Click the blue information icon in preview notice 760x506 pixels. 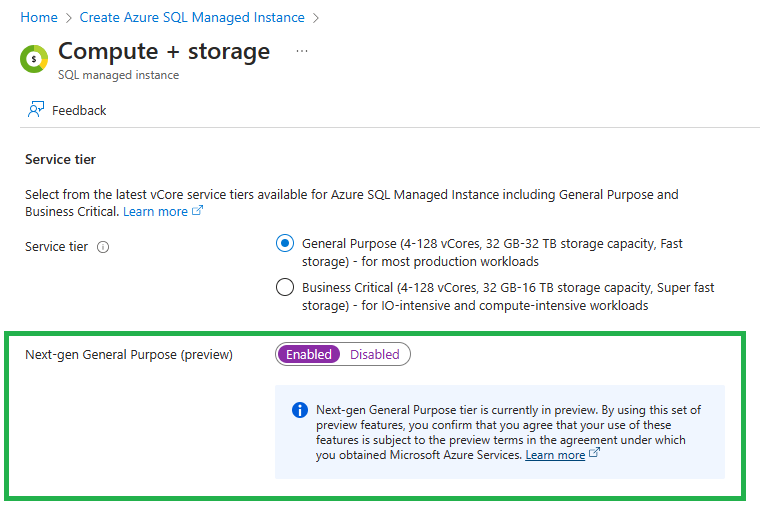coord(299,410)
